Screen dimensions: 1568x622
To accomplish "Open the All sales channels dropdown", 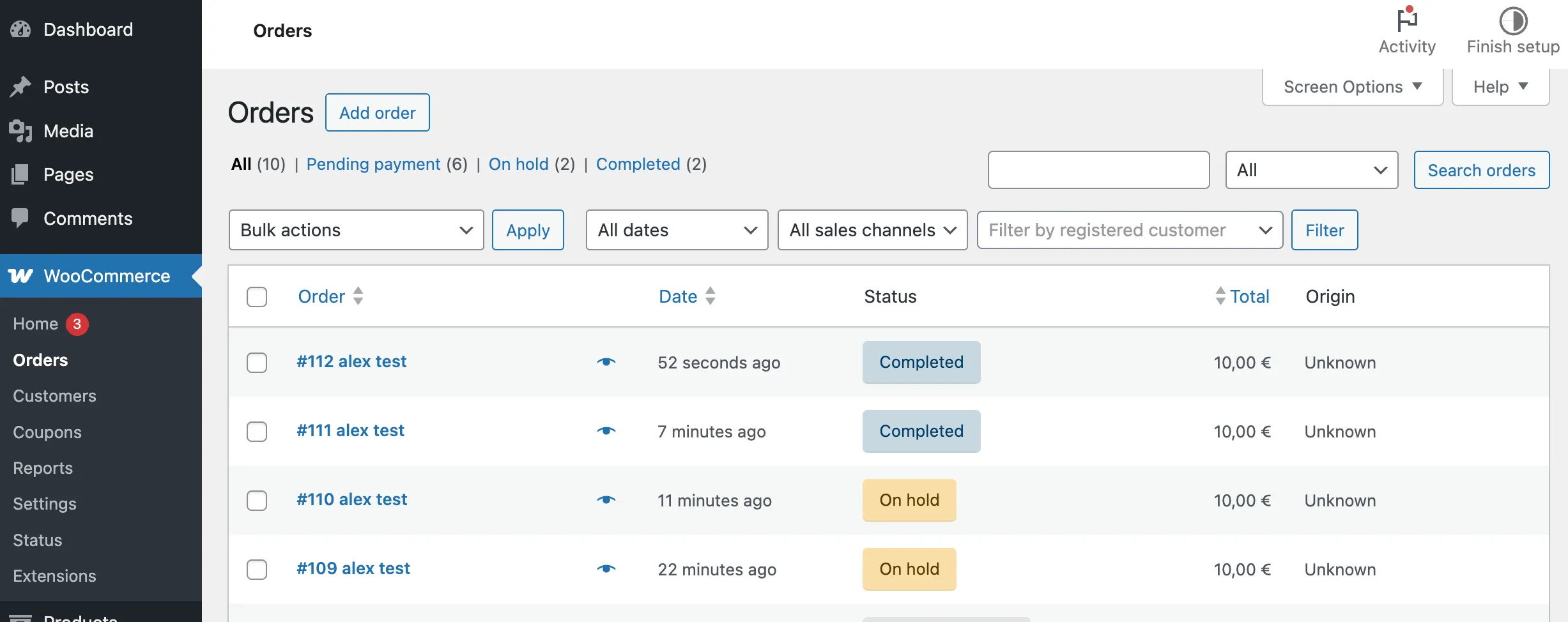I will 872,230.
